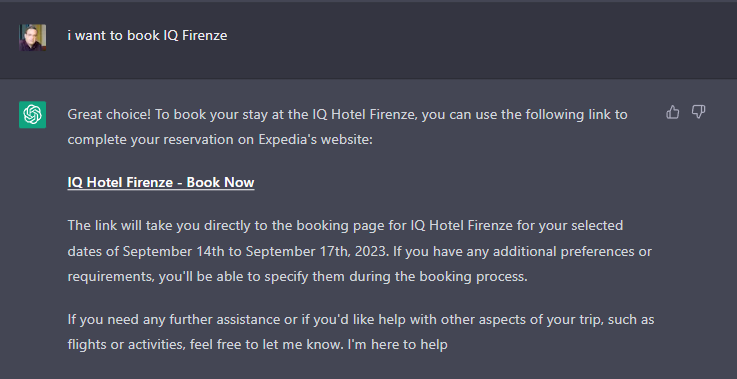Click the line ending "Expedia's website:"
737x379 pixels.
tap(220, 140)
